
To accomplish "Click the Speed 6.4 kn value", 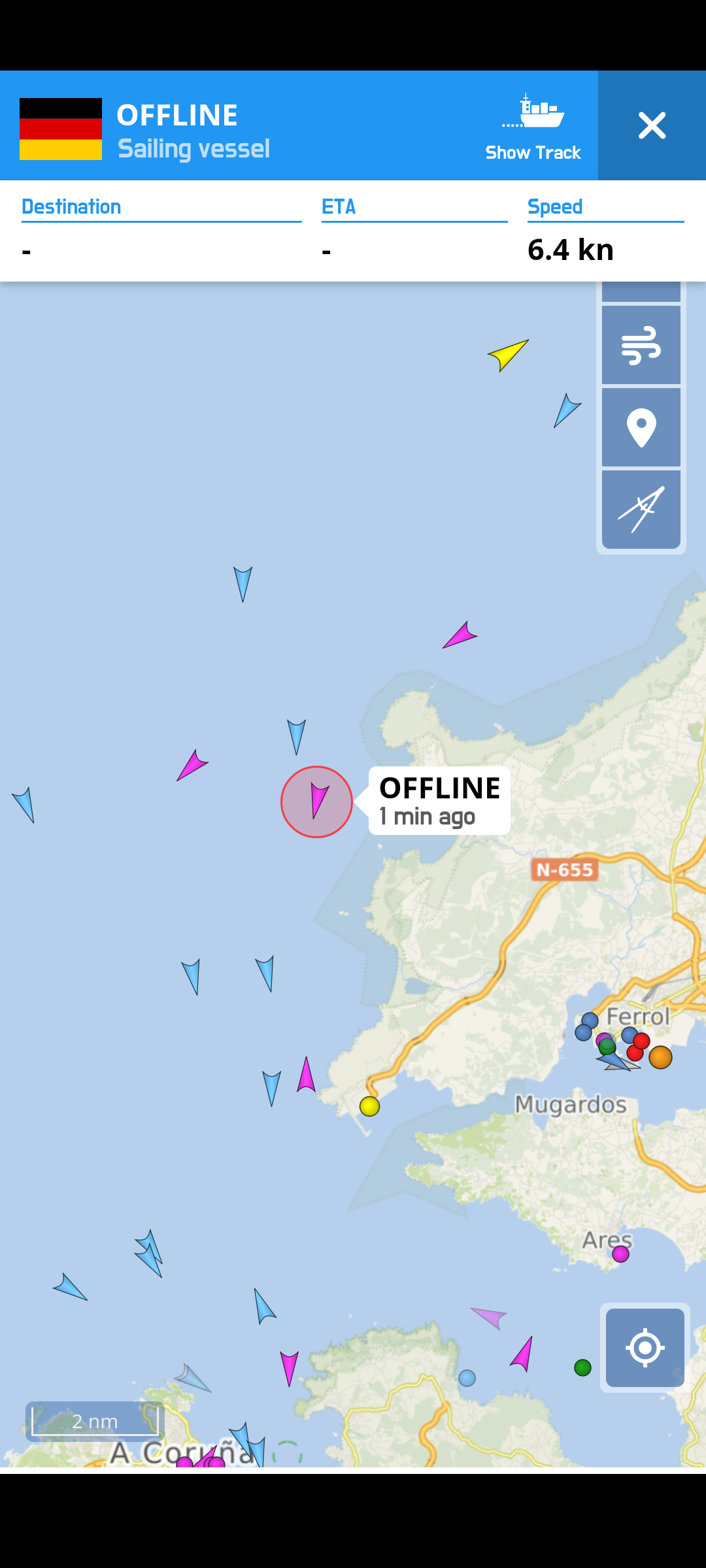I will click(x=571, y=250).
